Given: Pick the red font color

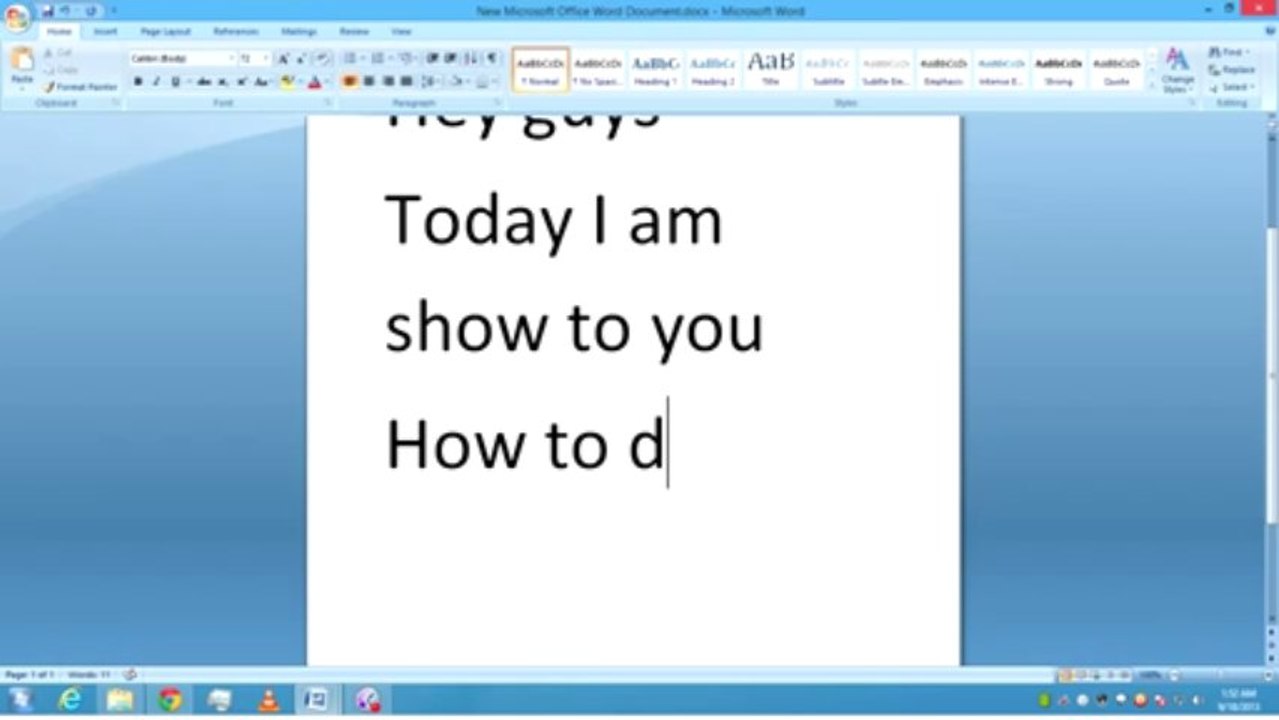Looking at the screenshot, I should tap(314, 82).
